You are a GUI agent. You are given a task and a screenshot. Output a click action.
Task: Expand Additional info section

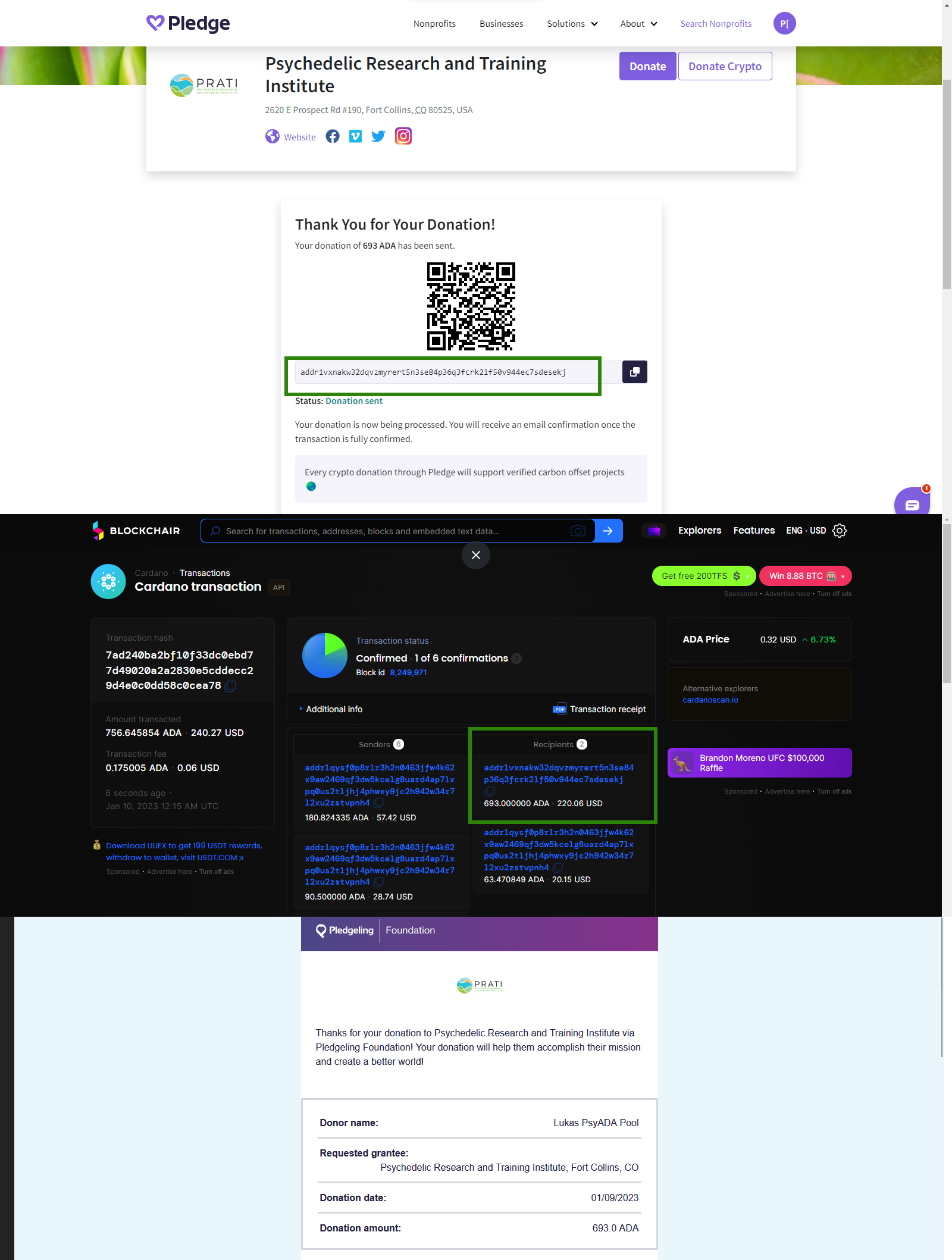pyautogui.click(x=331, y=709)
